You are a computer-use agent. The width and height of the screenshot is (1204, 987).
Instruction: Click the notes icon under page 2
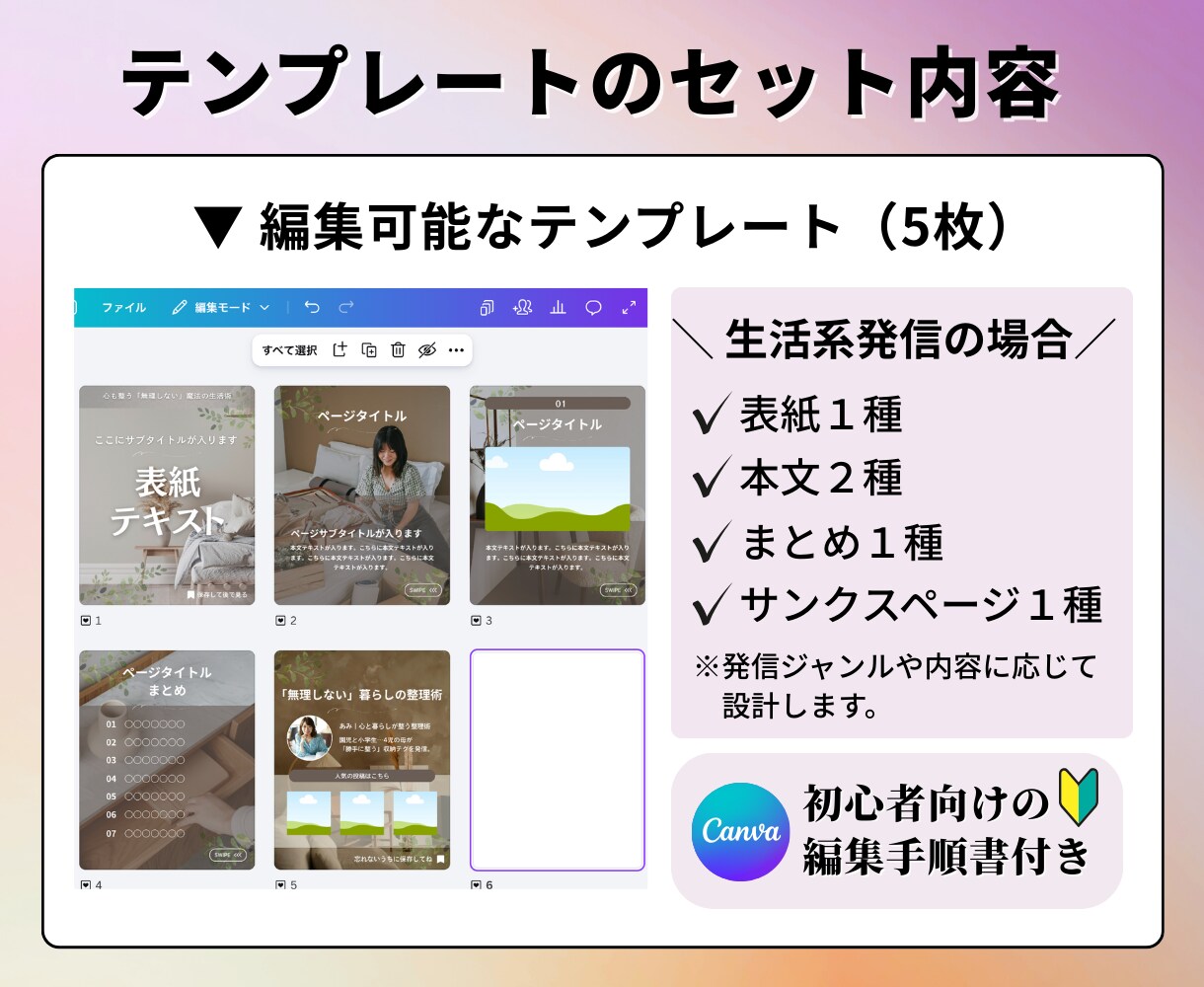(281, 621)
